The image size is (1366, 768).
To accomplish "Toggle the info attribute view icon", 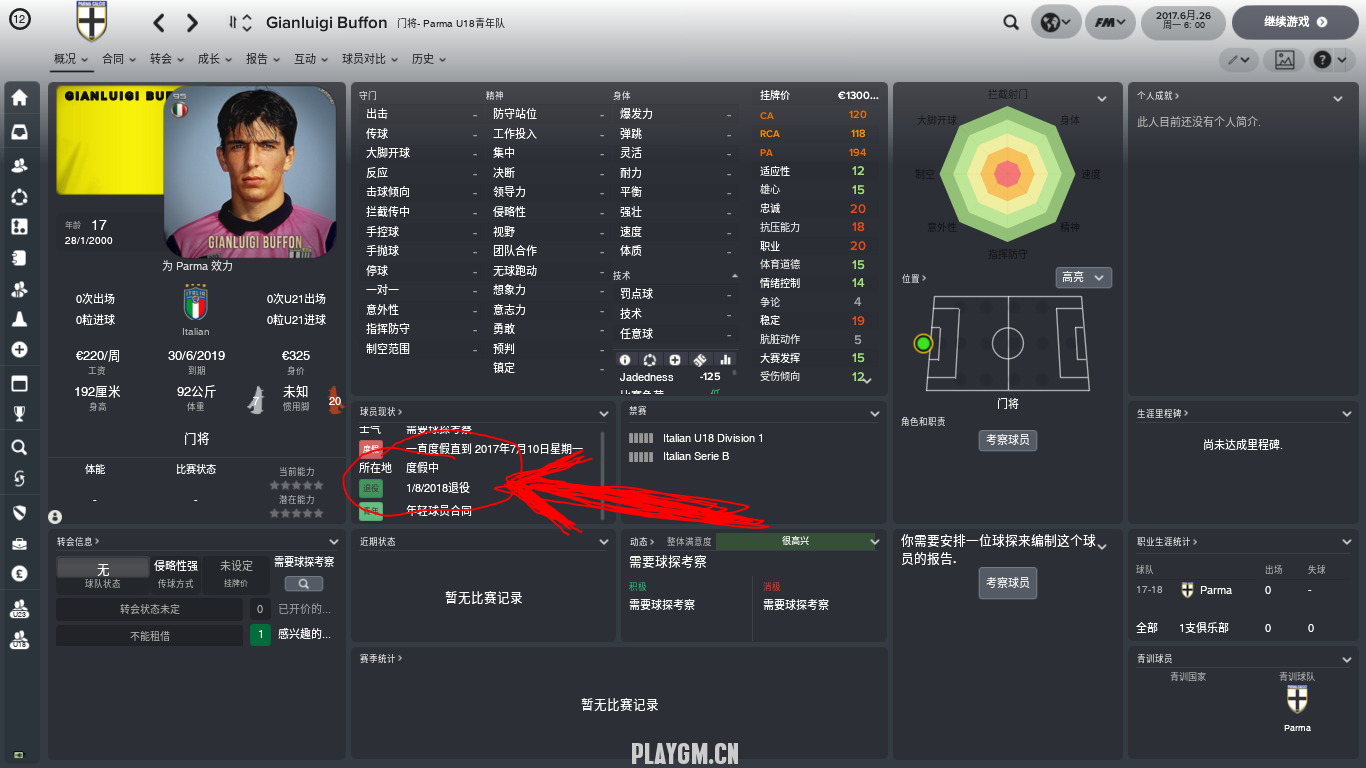I will pyautogui.click(x=625, y=360).
